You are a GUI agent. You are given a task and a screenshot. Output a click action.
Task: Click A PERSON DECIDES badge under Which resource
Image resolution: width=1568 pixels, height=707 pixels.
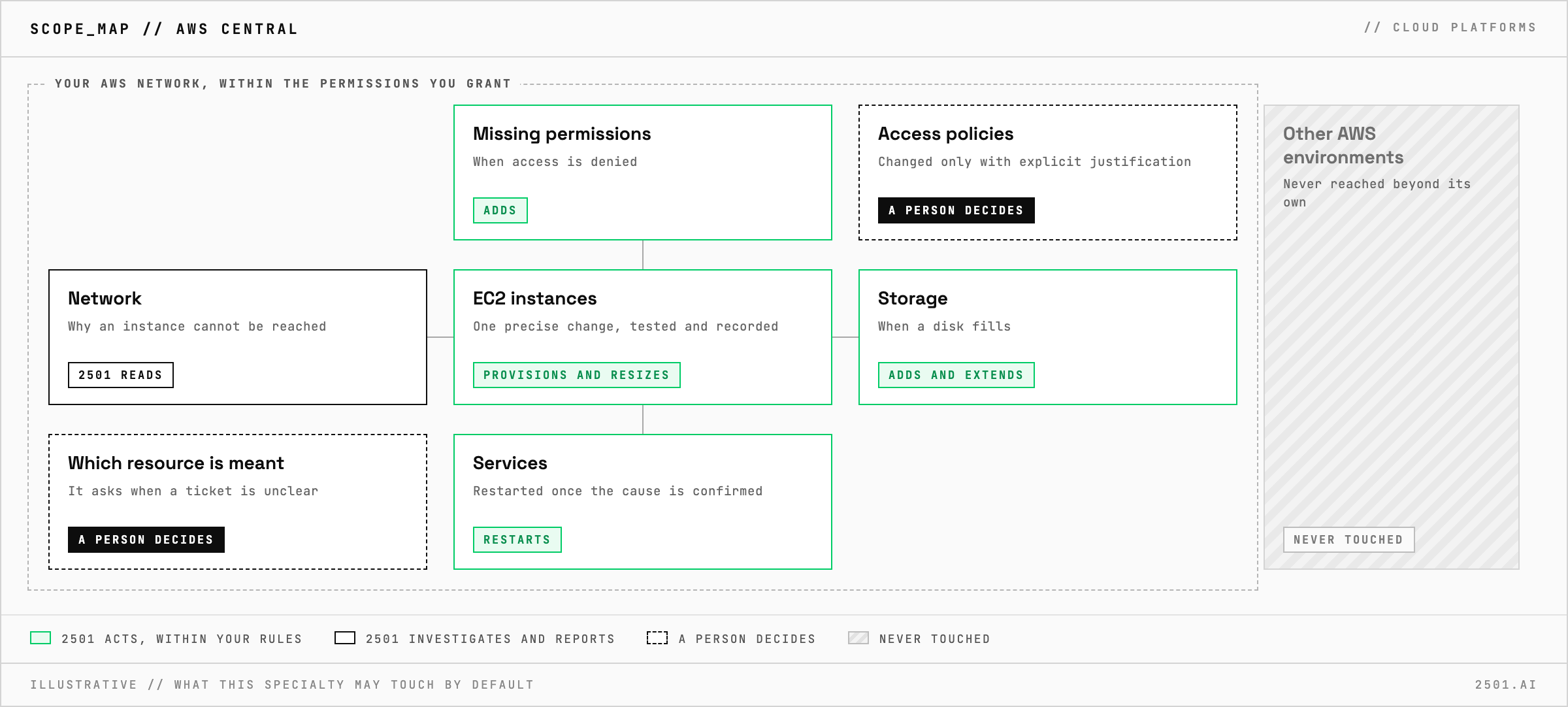pos(146,540)
